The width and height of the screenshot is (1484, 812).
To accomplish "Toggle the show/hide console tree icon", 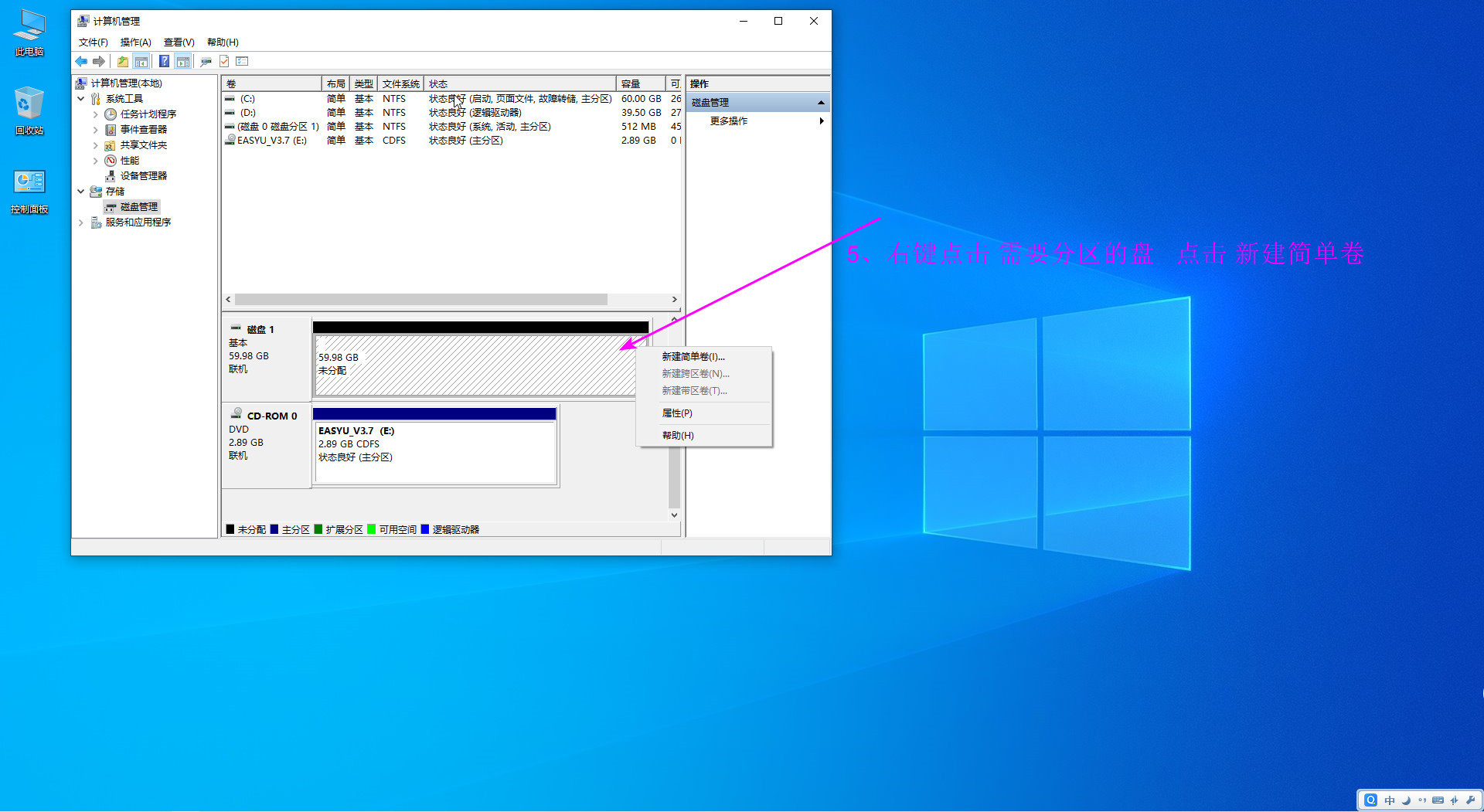I will pyautogui.click(x=141, y=61).
